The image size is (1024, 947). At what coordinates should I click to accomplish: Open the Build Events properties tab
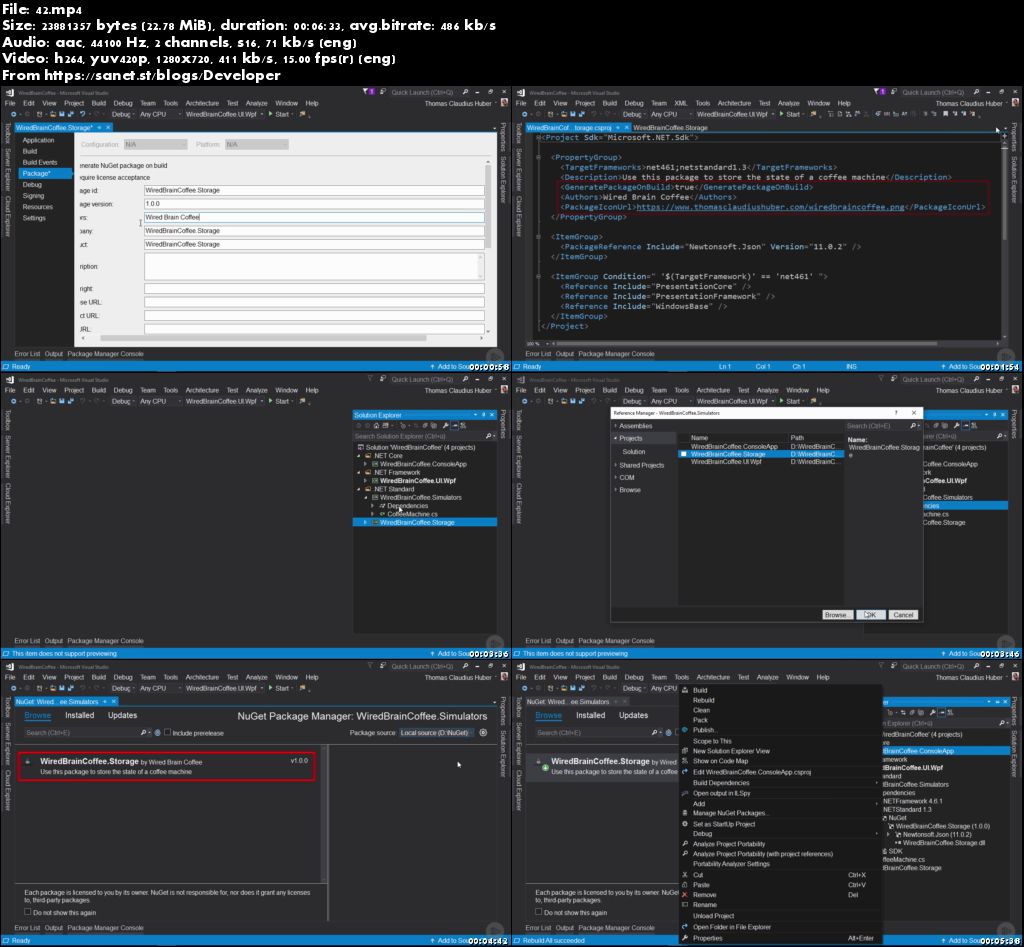click(x=40, y=163)
